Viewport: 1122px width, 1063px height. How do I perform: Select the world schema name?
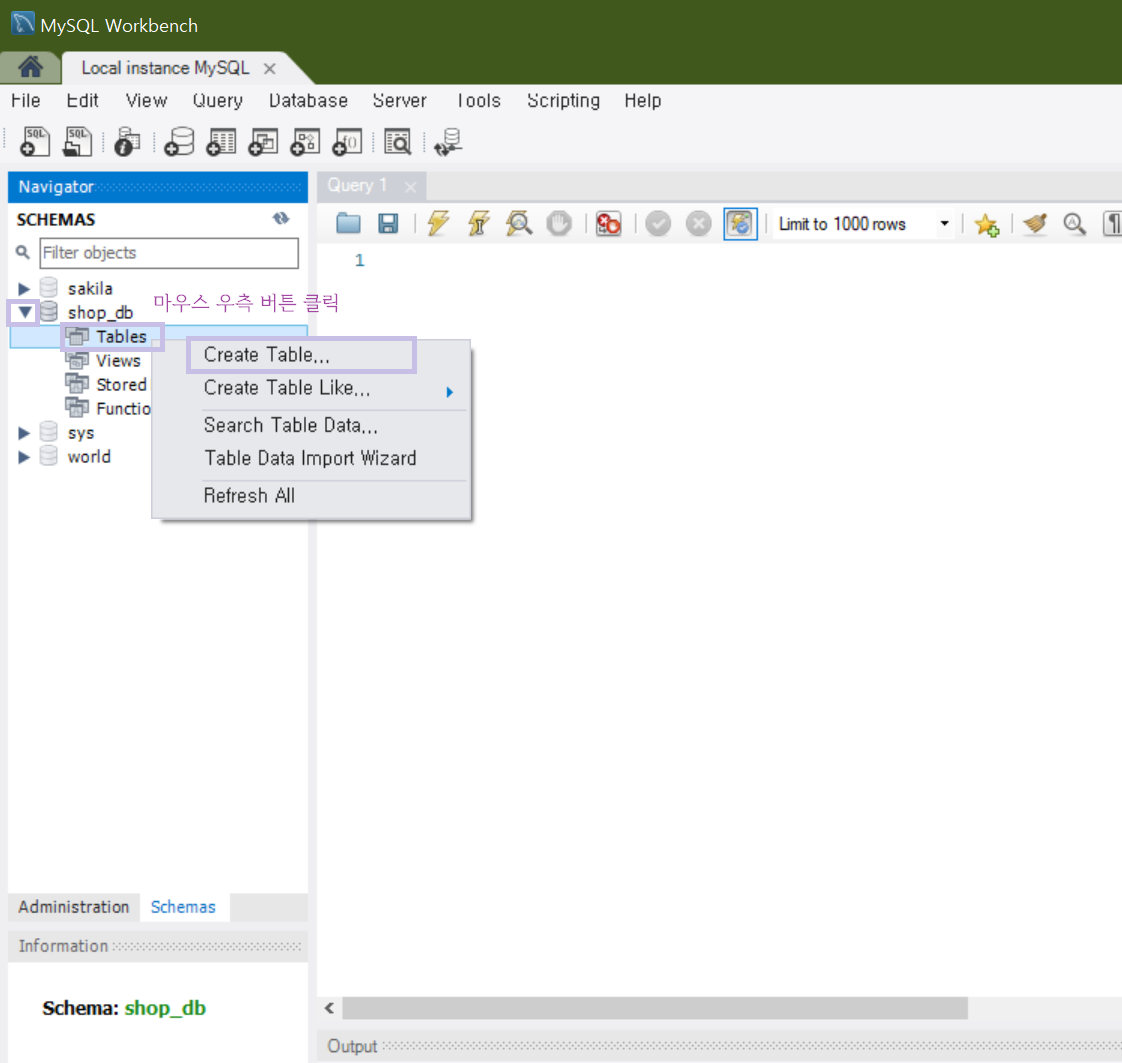point(89,456)
